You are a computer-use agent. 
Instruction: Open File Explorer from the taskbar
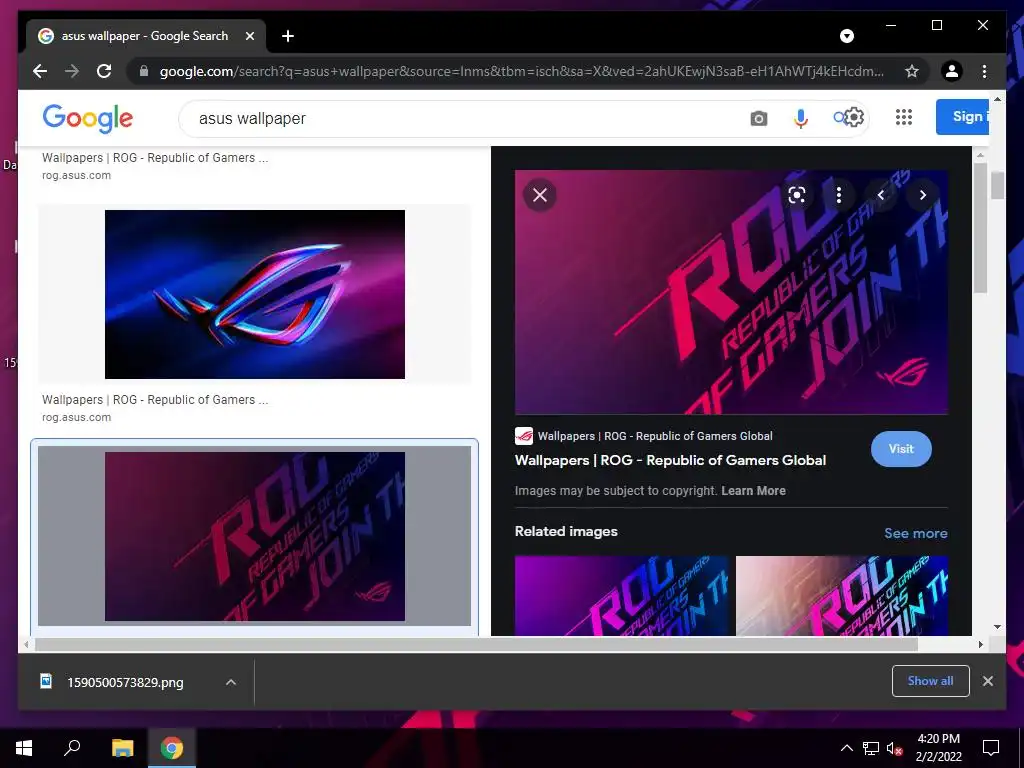pyautogui.click(x=122, y=748)
